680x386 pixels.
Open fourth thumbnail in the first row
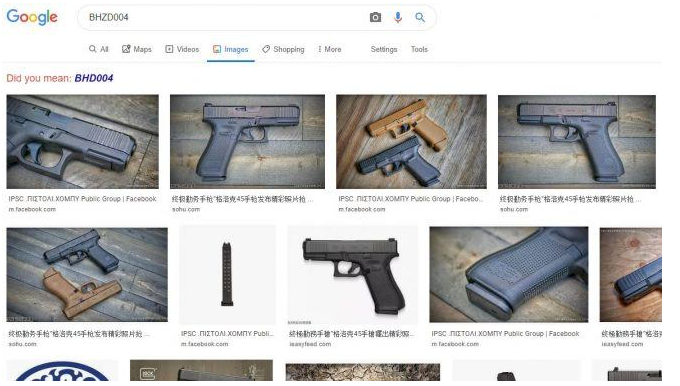click(577, 141)
